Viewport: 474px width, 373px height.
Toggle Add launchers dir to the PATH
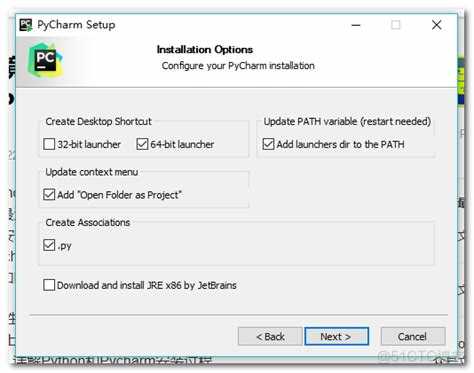268,144
